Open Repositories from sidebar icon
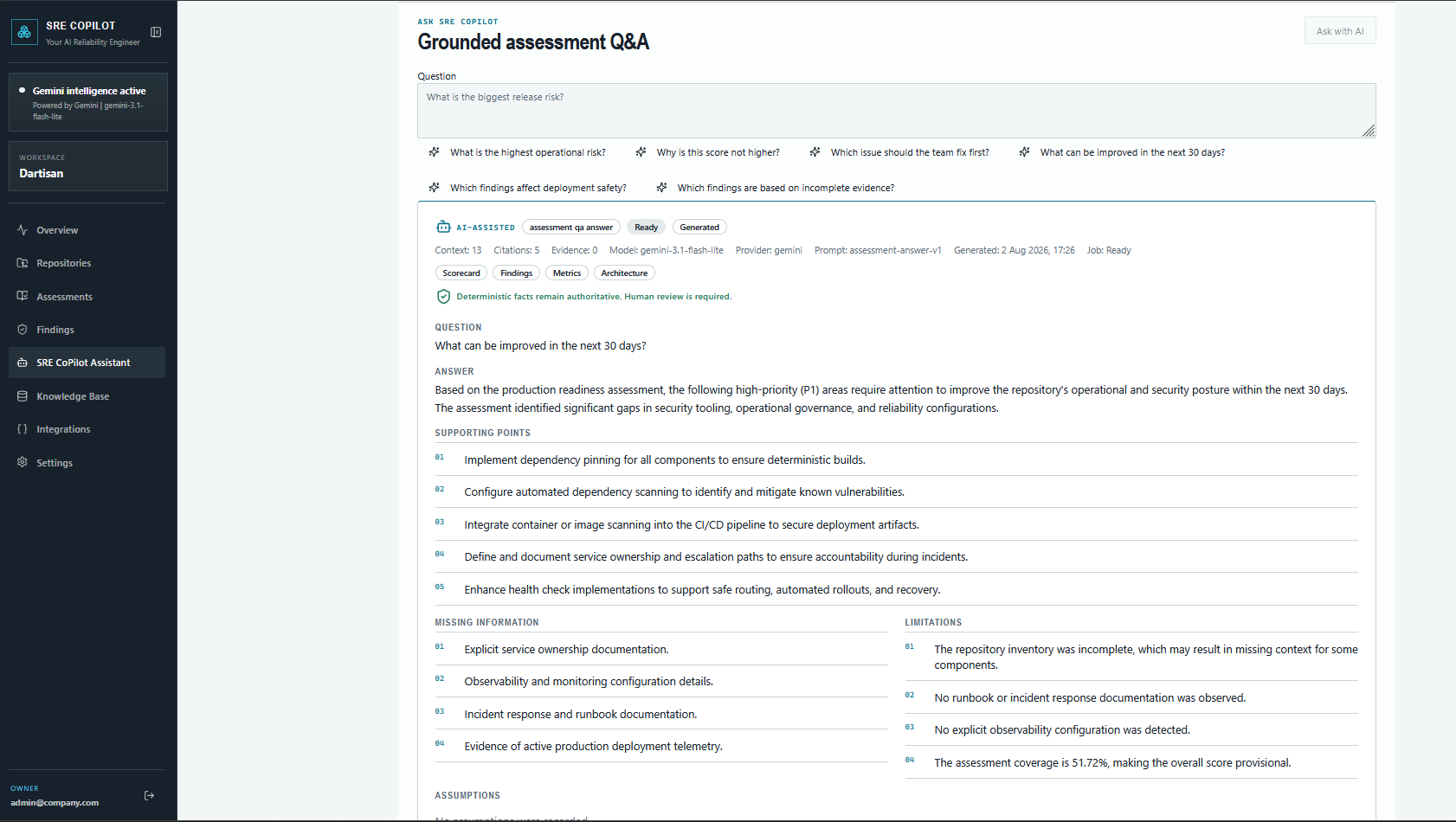Screen dimensions: 1456x822 point(23,263)
